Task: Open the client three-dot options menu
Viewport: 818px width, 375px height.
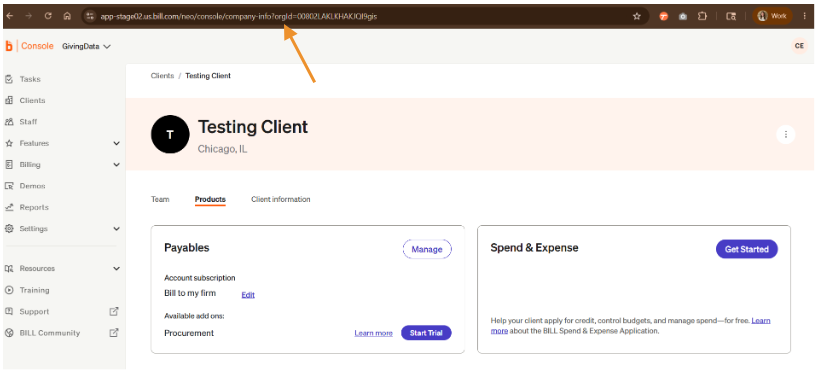Action: tap(786, 135)
